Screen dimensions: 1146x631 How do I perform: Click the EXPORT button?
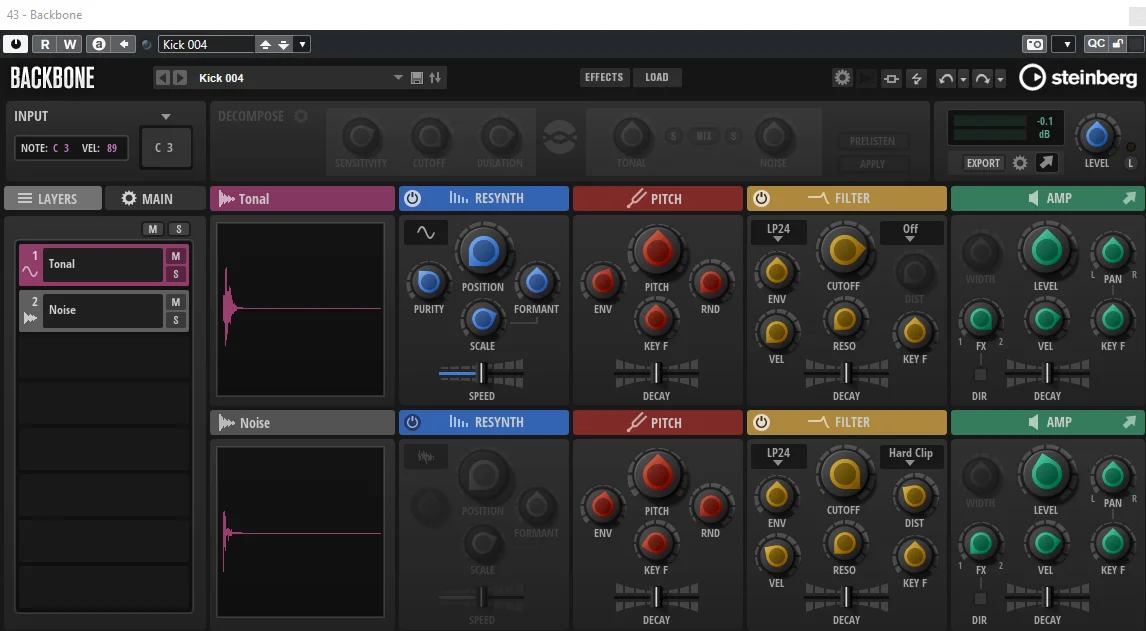(x=983, y=163)
